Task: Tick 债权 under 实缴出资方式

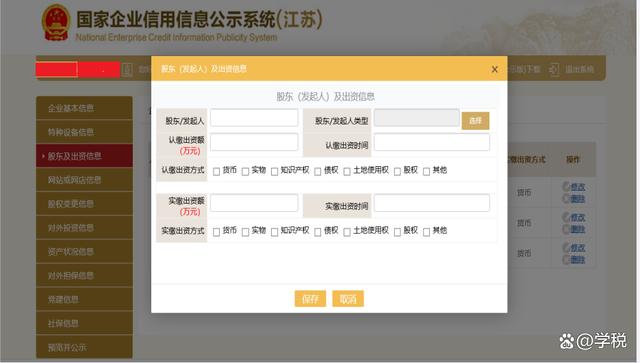Action: pos(318,232)
